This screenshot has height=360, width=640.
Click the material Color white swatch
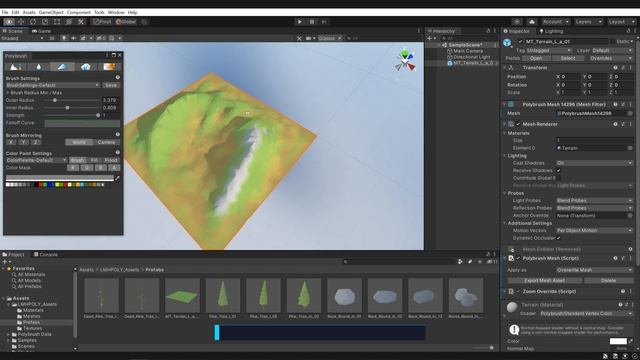pos(618,341)
